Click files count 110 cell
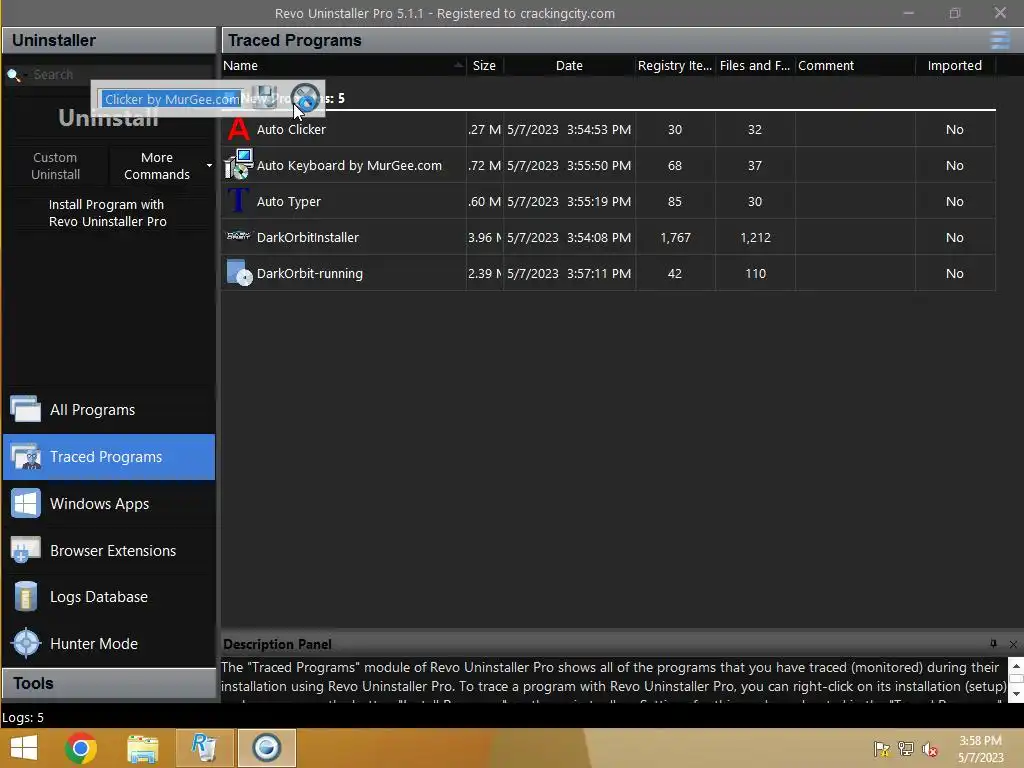 [755, 273]
